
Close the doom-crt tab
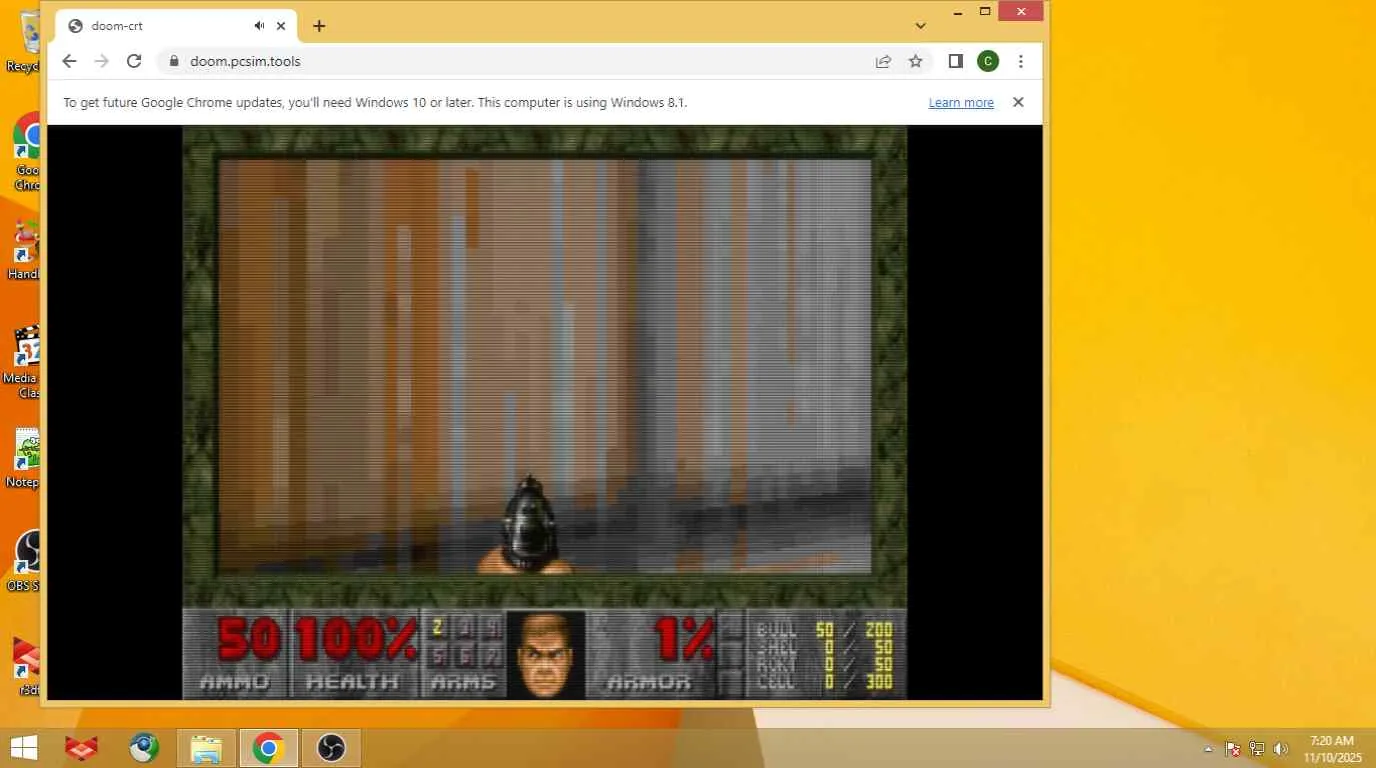point(281,26)
